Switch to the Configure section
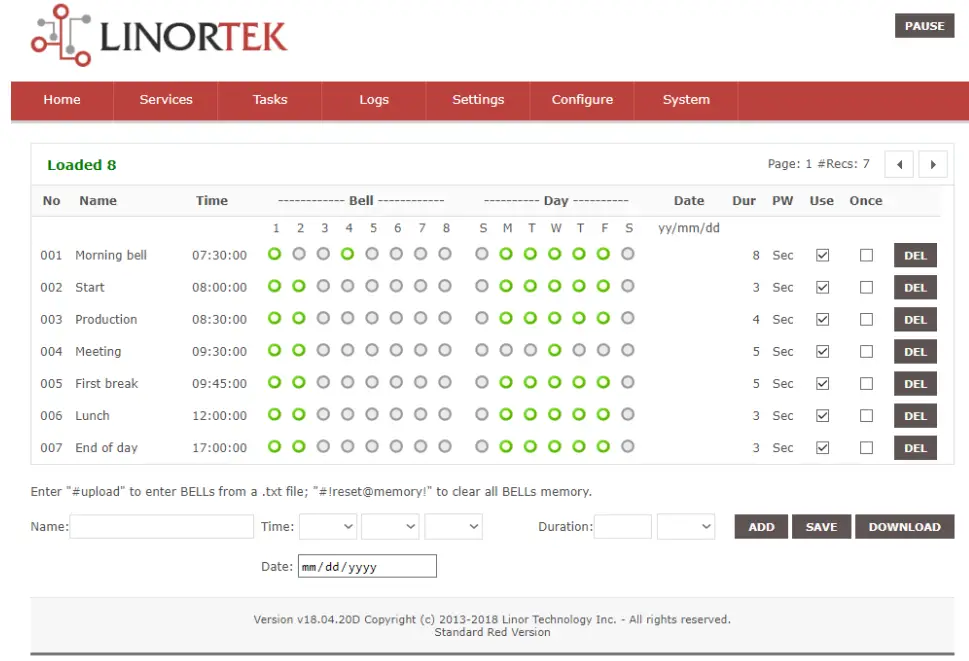 pos(581,100)
